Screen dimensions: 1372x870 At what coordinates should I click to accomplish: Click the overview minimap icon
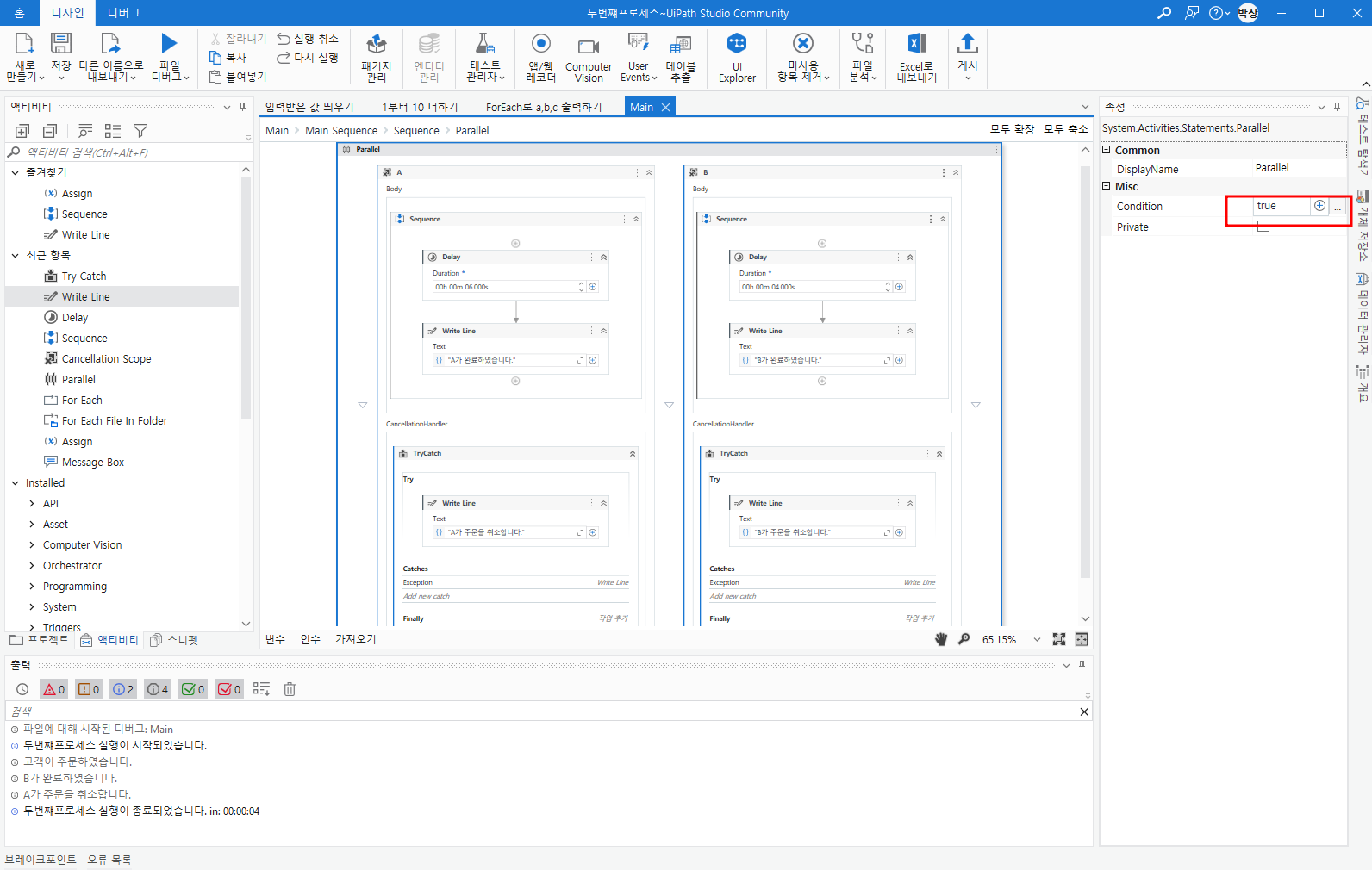pos(1082,639)
